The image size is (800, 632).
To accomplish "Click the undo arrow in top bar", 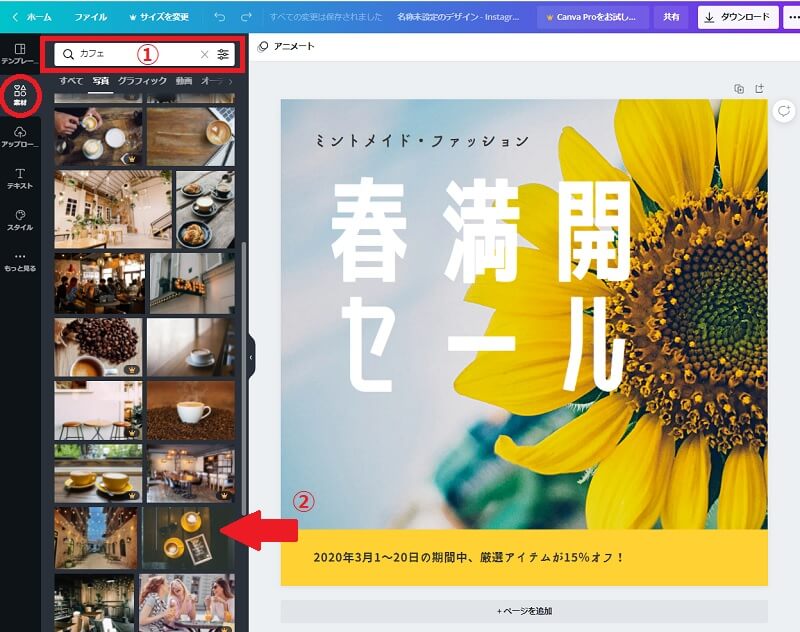I will (220, 17).
